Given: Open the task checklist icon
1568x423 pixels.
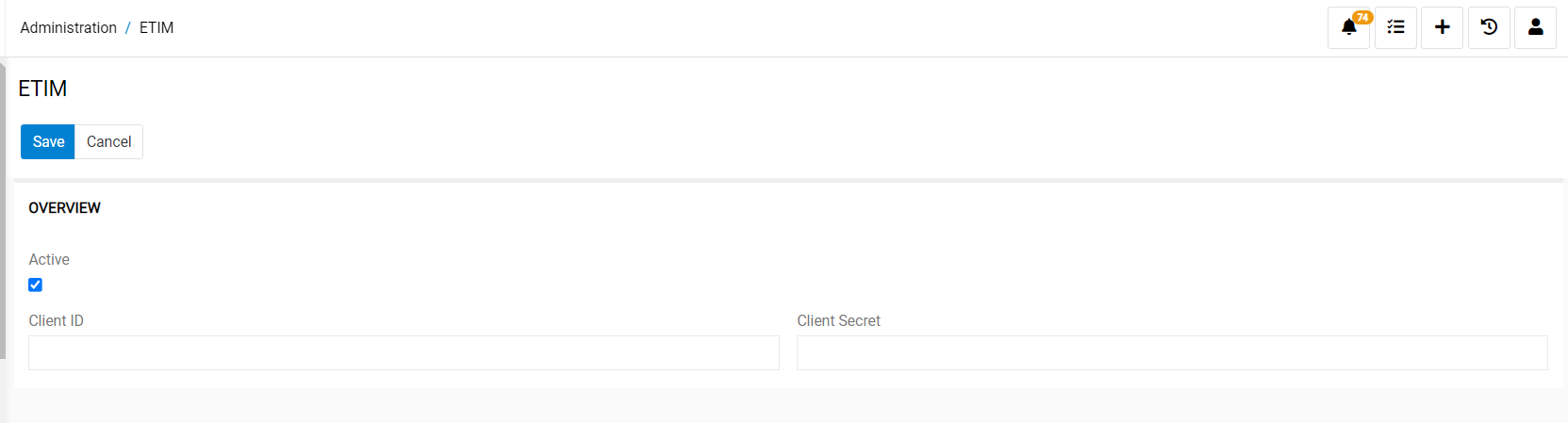Looking at the screenshot, I should pos(1395,28).
